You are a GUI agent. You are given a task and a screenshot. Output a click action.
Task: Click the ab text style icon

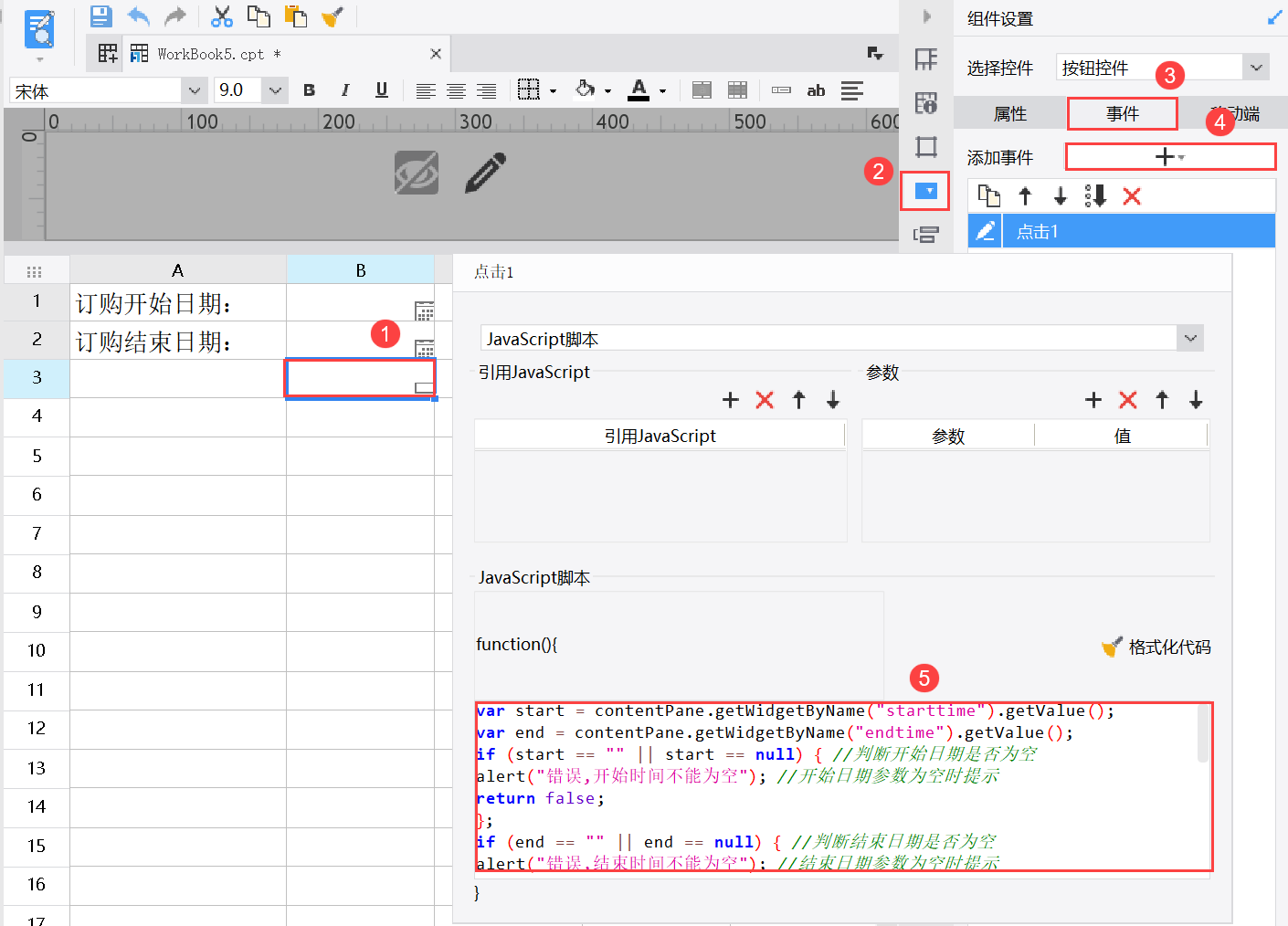(x=816, y=90)
